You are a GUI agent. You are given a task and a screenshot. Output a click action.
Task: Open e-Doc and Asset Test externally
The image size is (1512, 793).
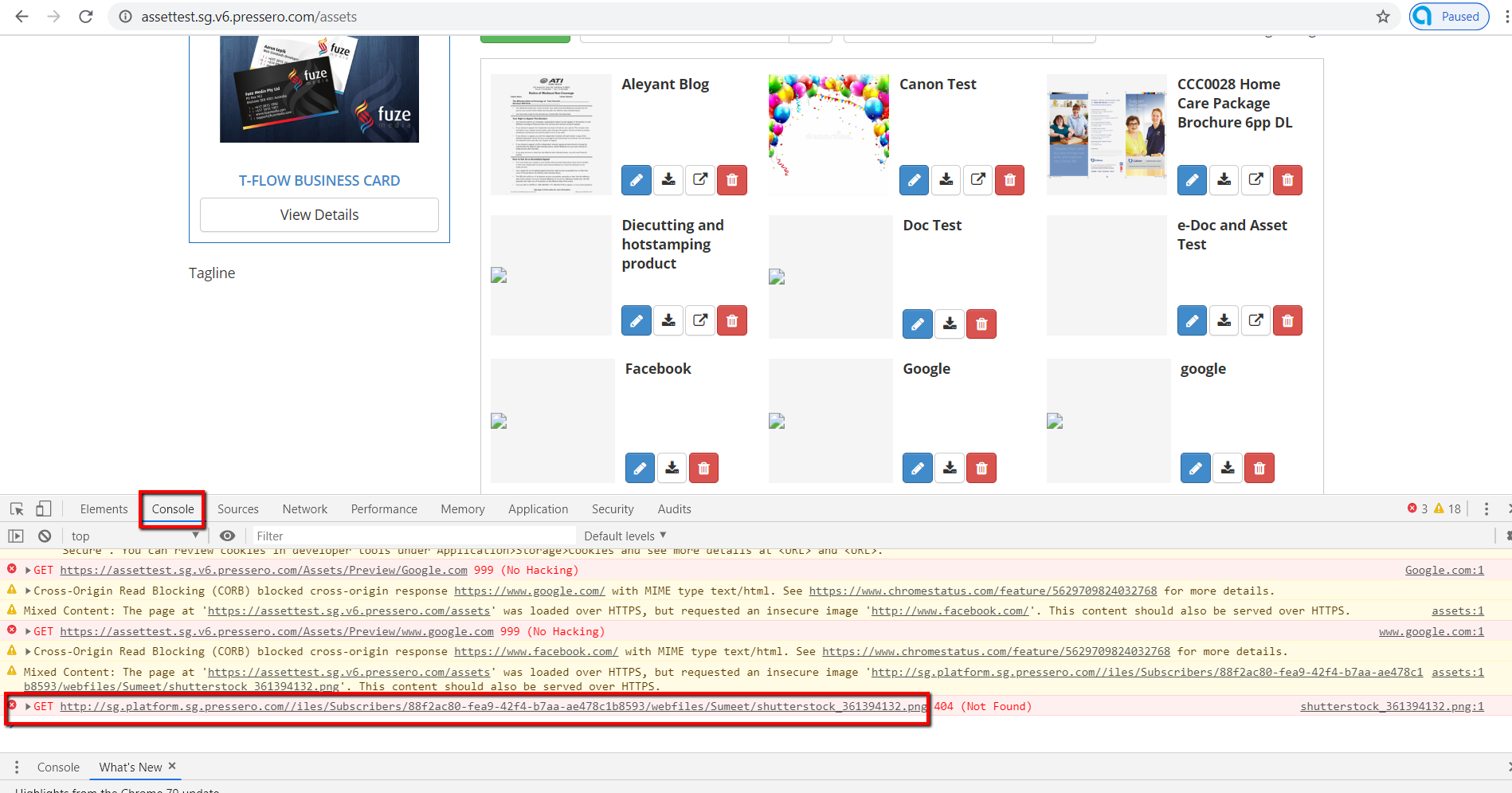(x=1256, y=320)
